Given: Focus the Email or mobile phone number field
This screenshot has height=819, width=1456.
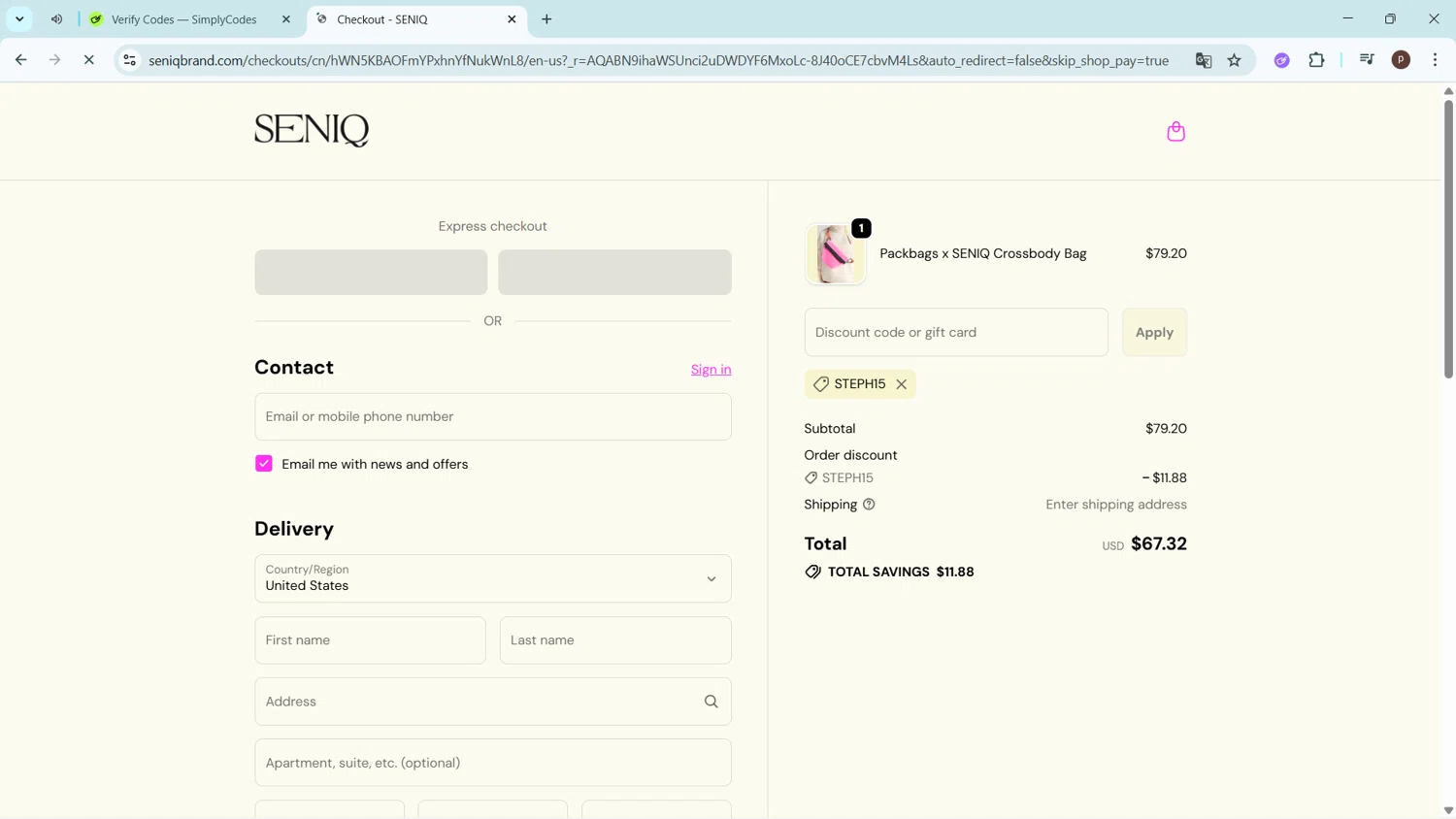Looking at the screenshot, I should point(493,416).
